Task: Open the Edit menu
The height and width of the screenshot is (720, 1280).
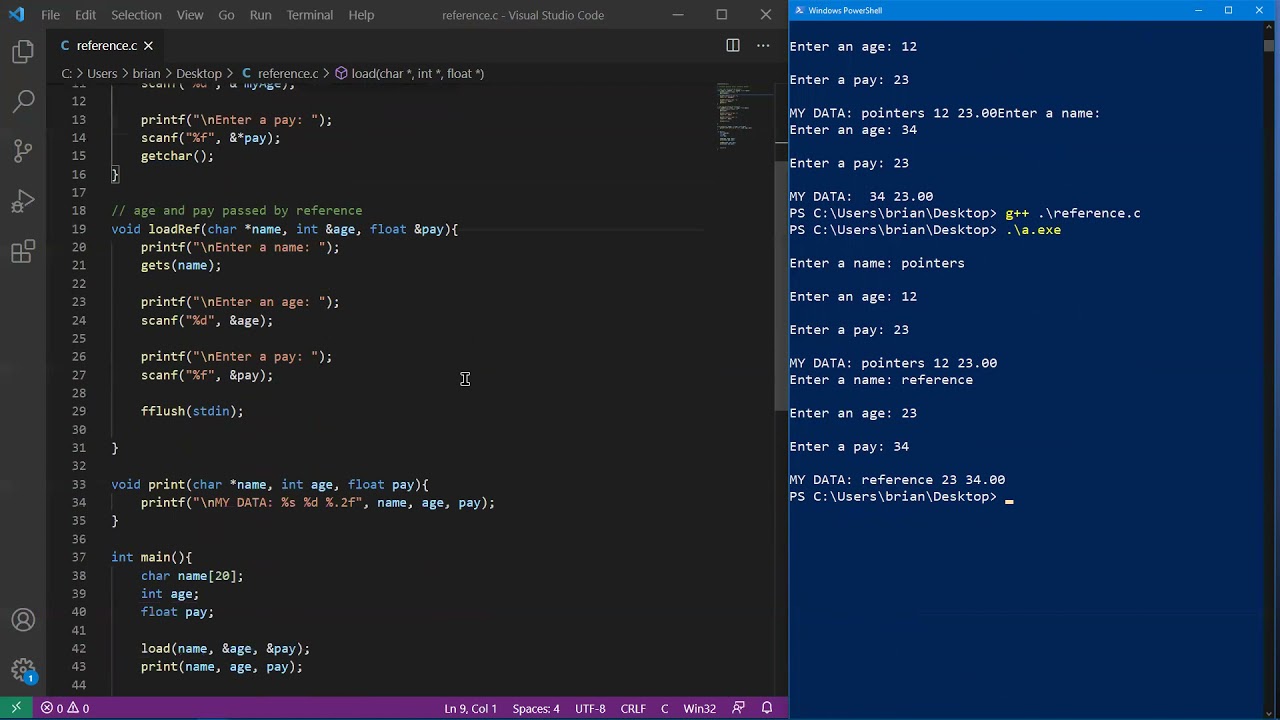Action: pyautogui.click(x=85, y=15)
